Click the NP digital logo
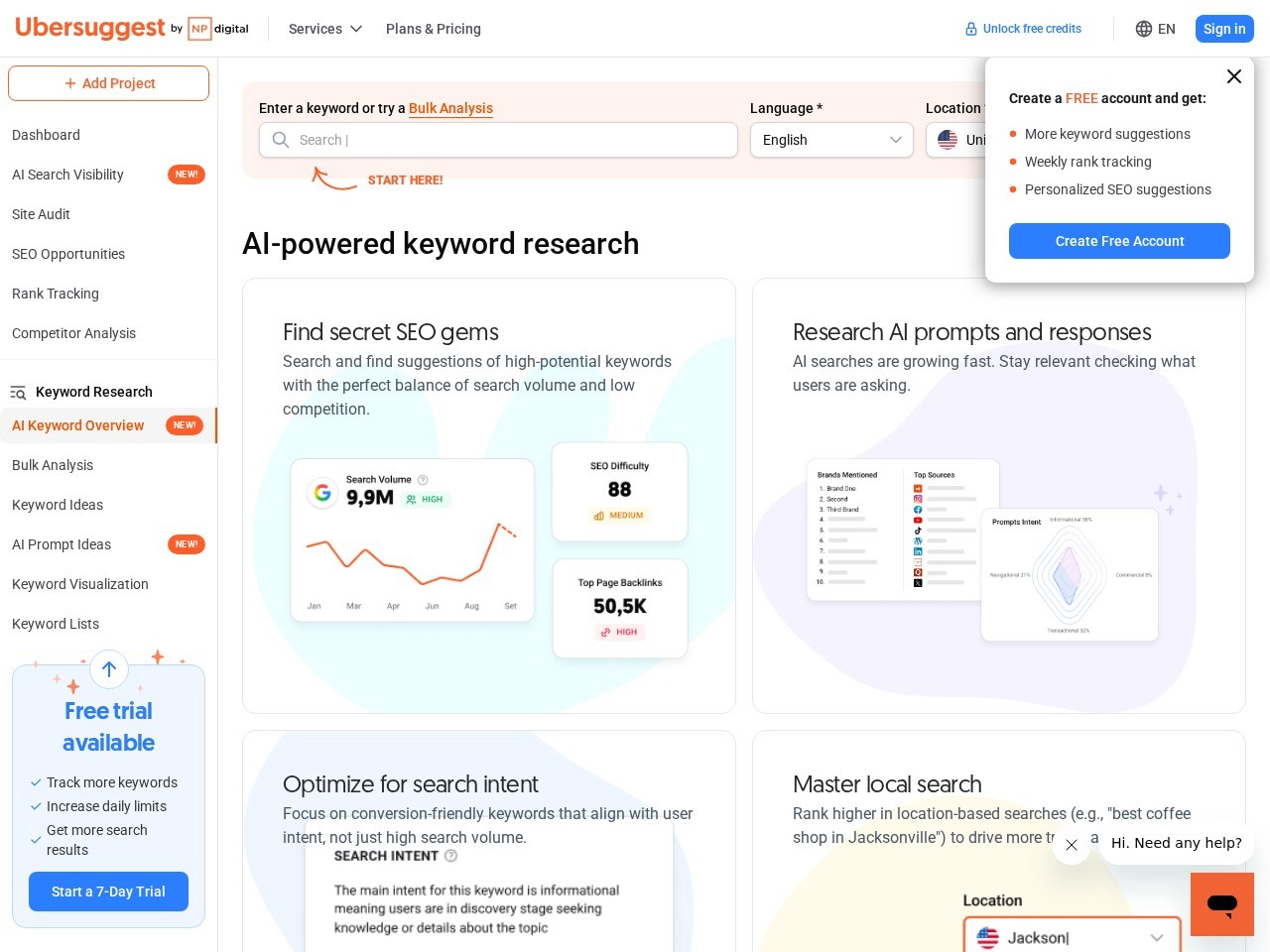The image size is (1270, 952). [x=218, y=29]
